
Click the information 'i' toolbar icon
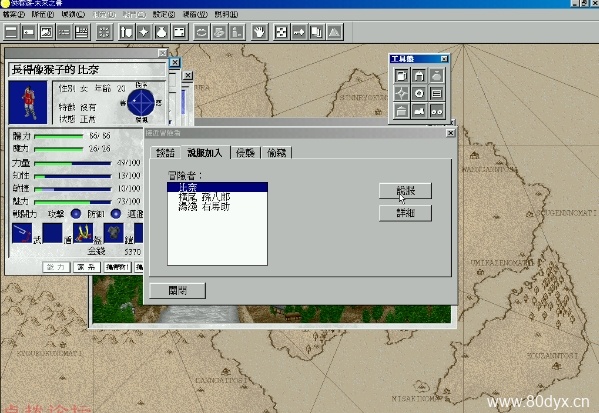pyautogui.click(x=237, y=32)
